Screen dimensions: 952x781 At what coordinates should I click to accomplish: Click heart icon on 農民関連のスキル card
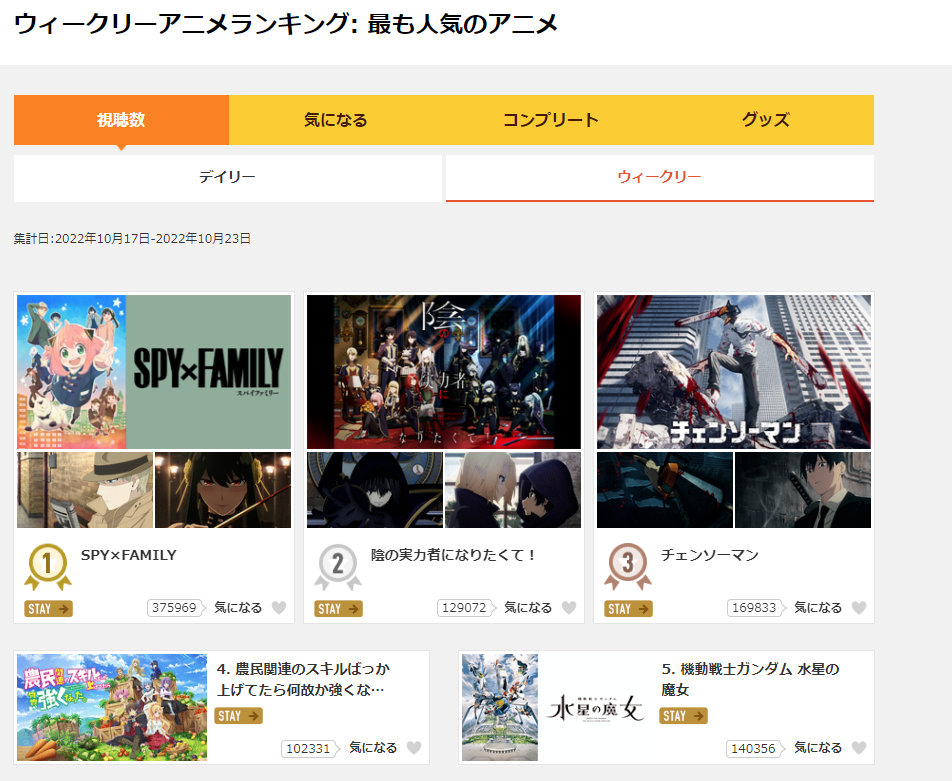[414, 748]
